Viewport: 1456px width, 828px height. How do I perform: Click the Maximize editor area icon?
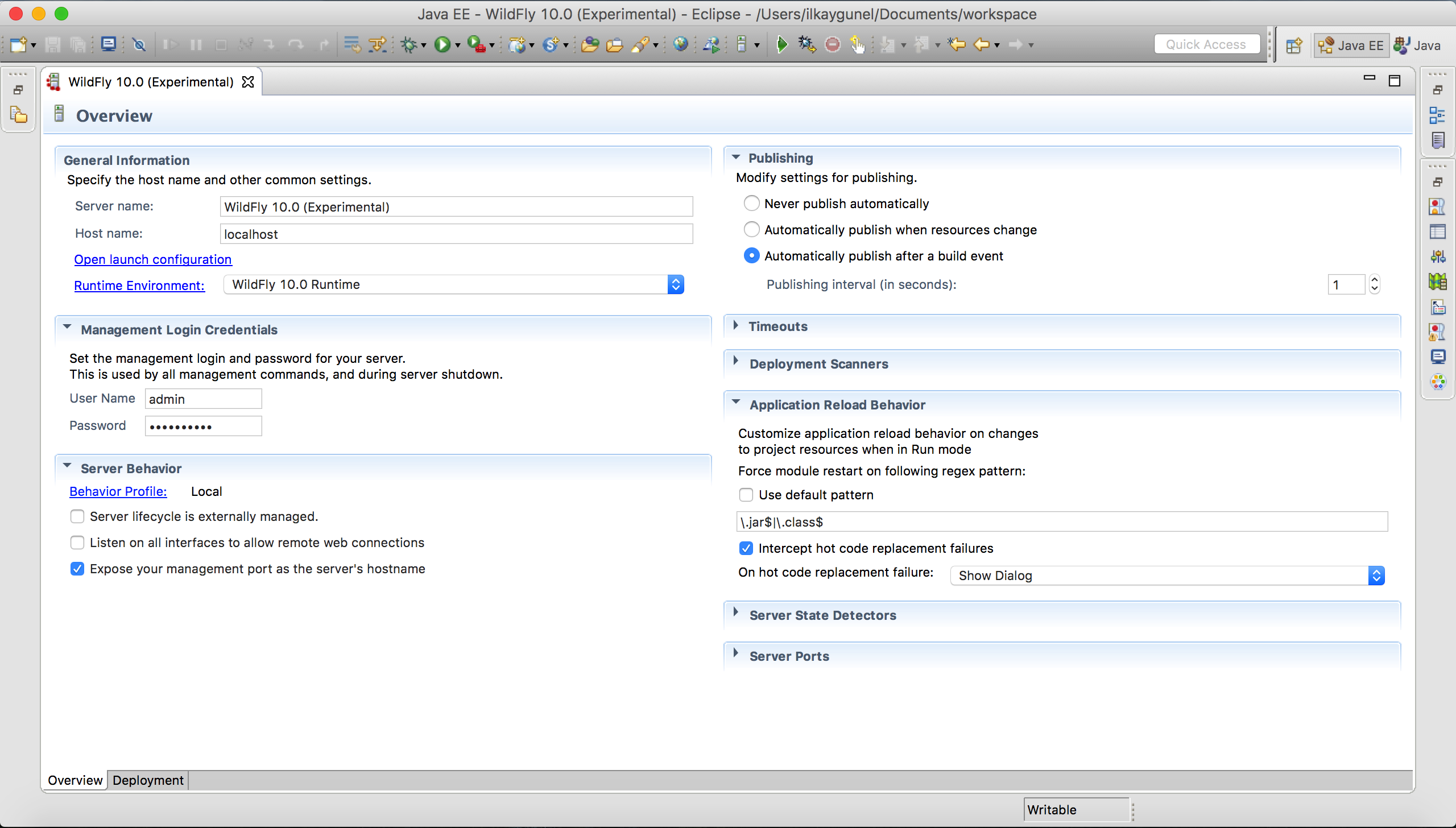(x=1395, y=81)
